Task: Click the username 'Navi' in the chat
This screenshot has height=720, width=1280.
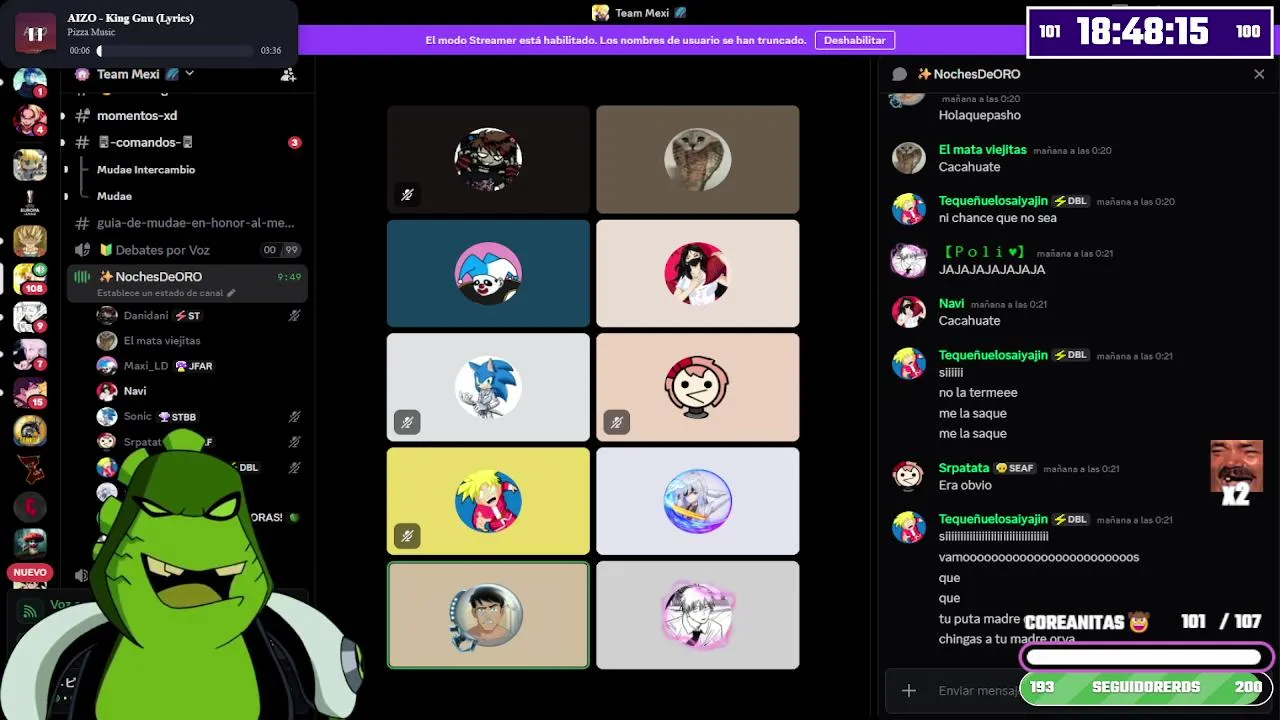Action: click(x=952, y=304)
